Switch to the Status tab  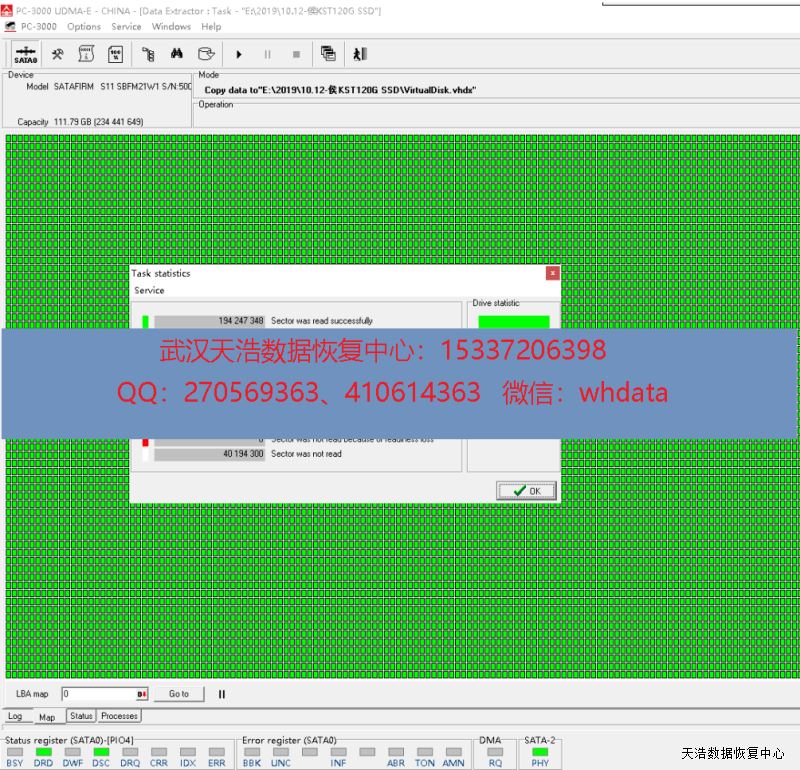coord(81,716)
